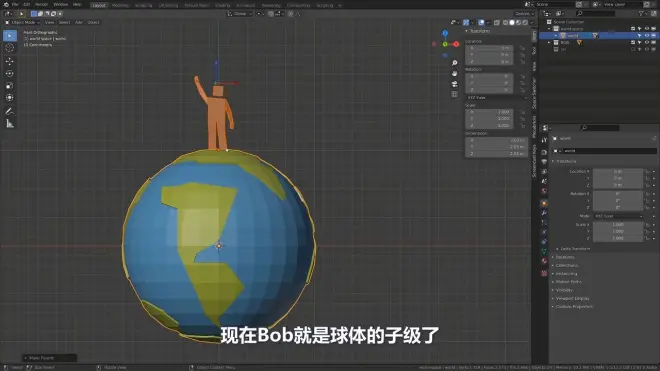Open the File menu
Screen dimensions: 660x371
pyautogui.click(x=15, y=4)
